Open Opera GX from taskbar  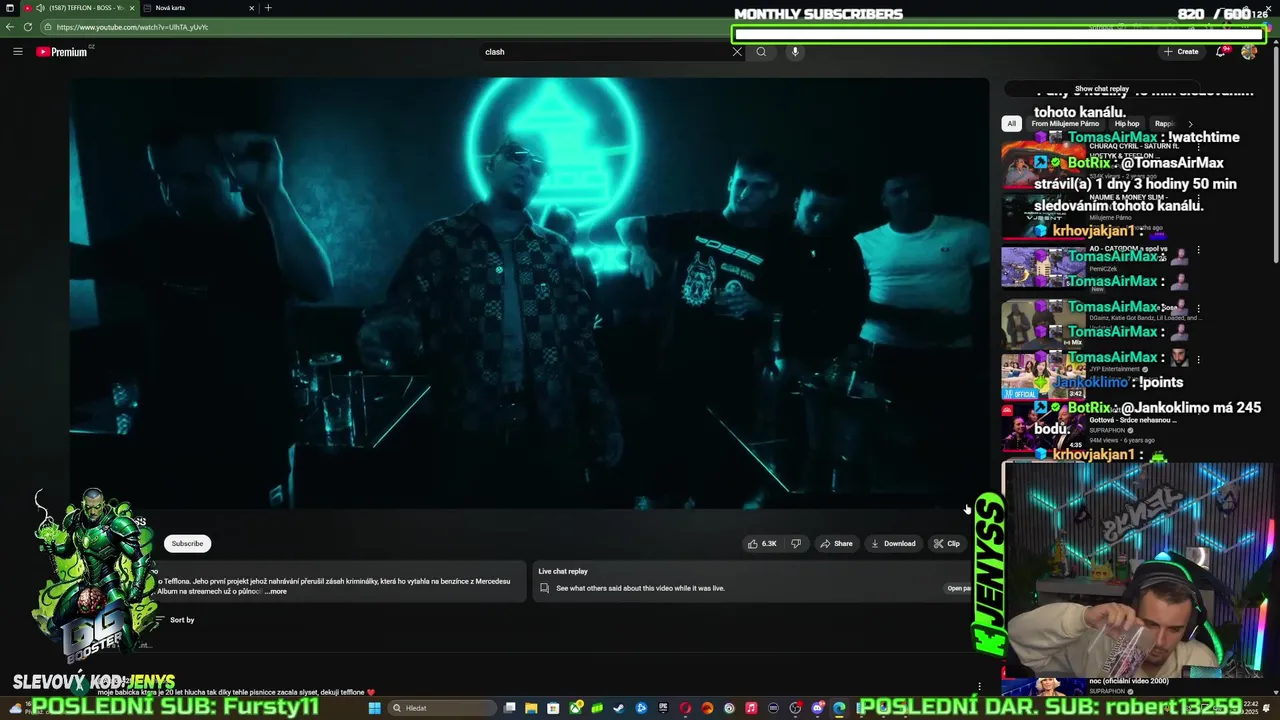pyautogui.click(x=685, y=708)
